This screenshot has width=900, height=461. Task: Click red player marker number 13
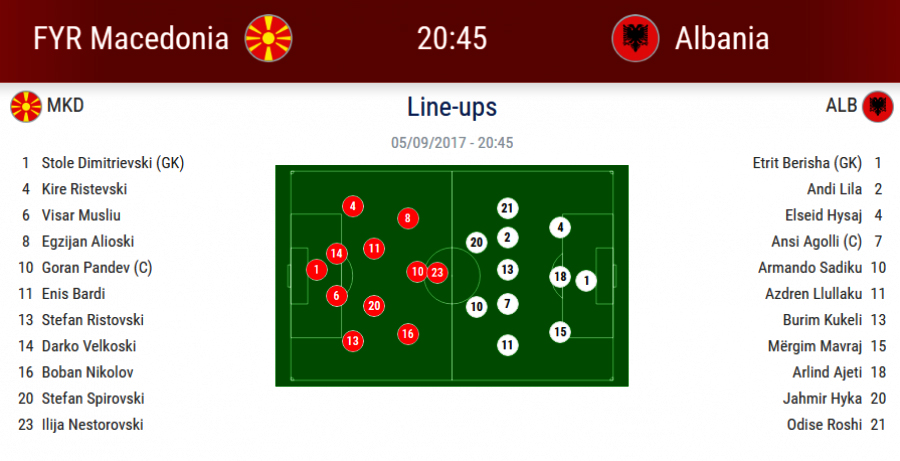pos(352,341)
